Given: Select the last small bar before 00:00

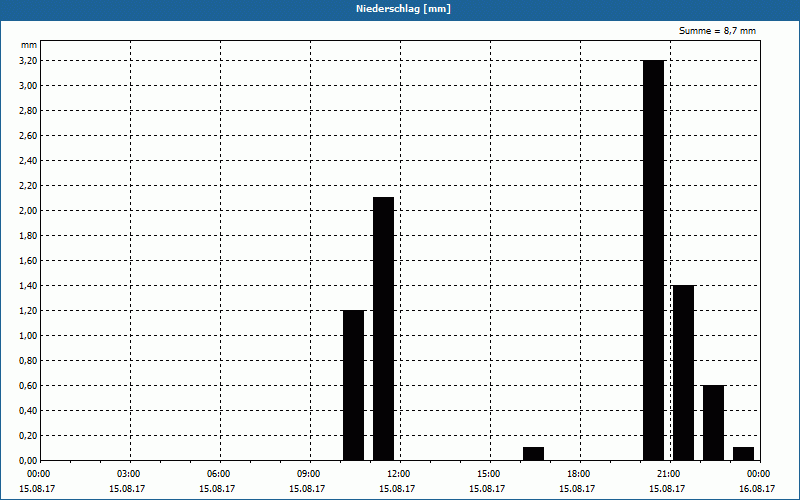Looking at the screenshot, I should point(743,454).
